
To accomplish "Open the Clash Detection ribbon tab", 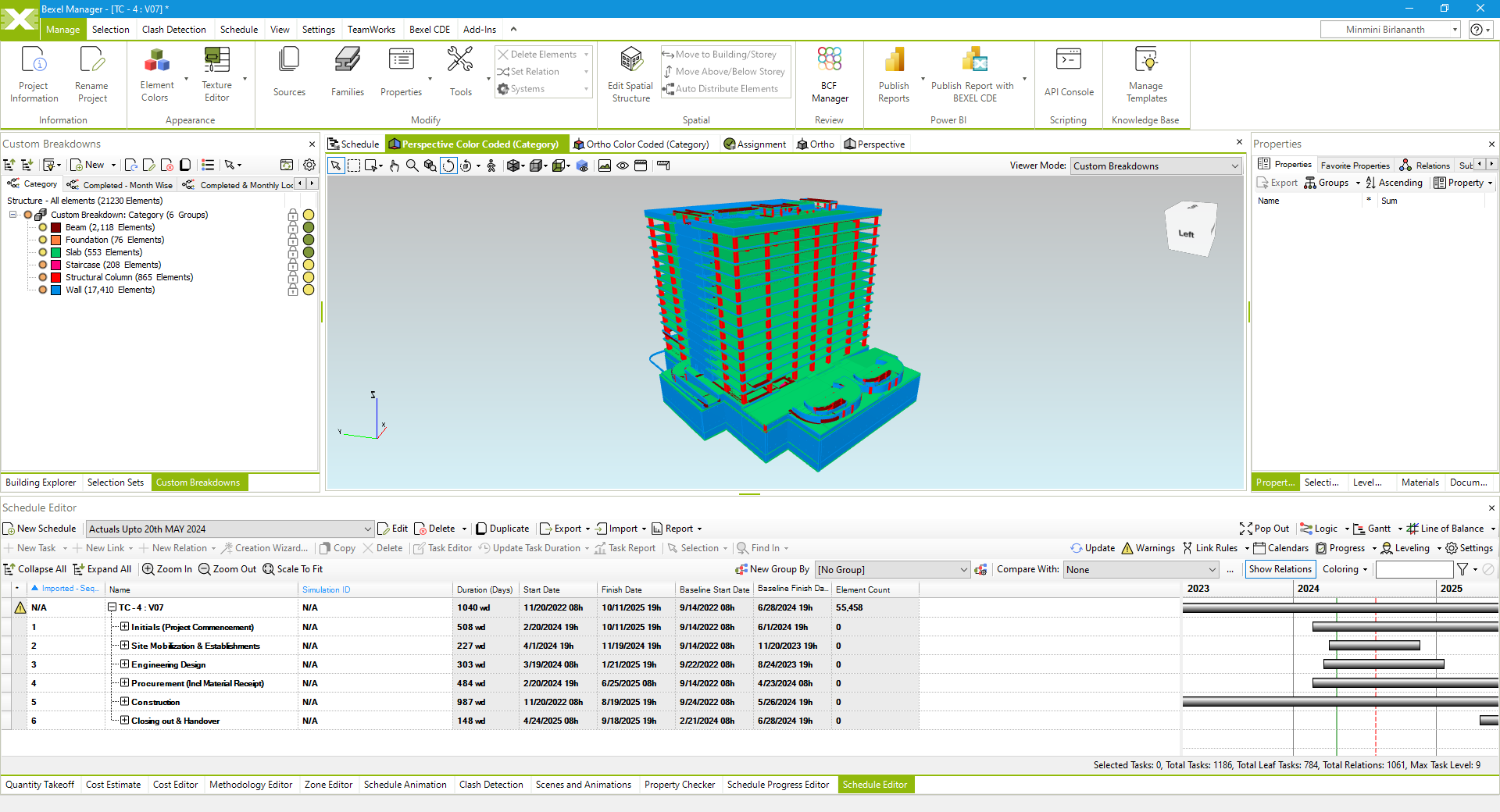I will [173, 30].
